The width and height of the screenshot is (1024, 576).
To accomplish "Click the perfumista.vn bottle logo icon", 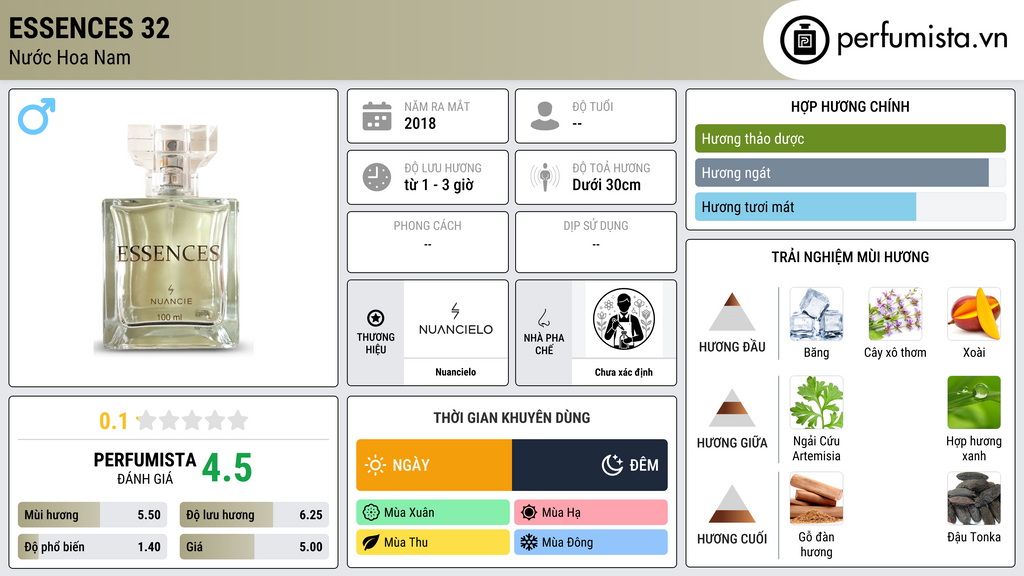I will (x=804, y=40).
